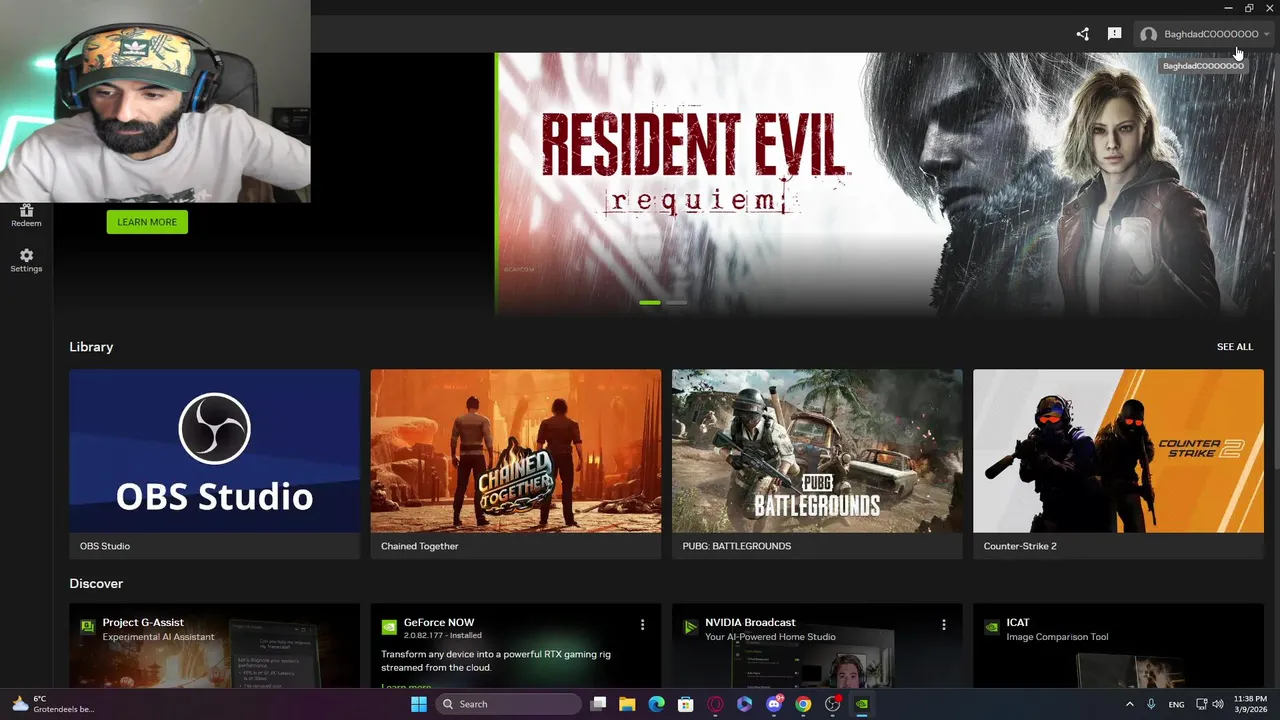Click SEE ALL for Library
Screen dimensions: 1280x720
(1234, 347)
